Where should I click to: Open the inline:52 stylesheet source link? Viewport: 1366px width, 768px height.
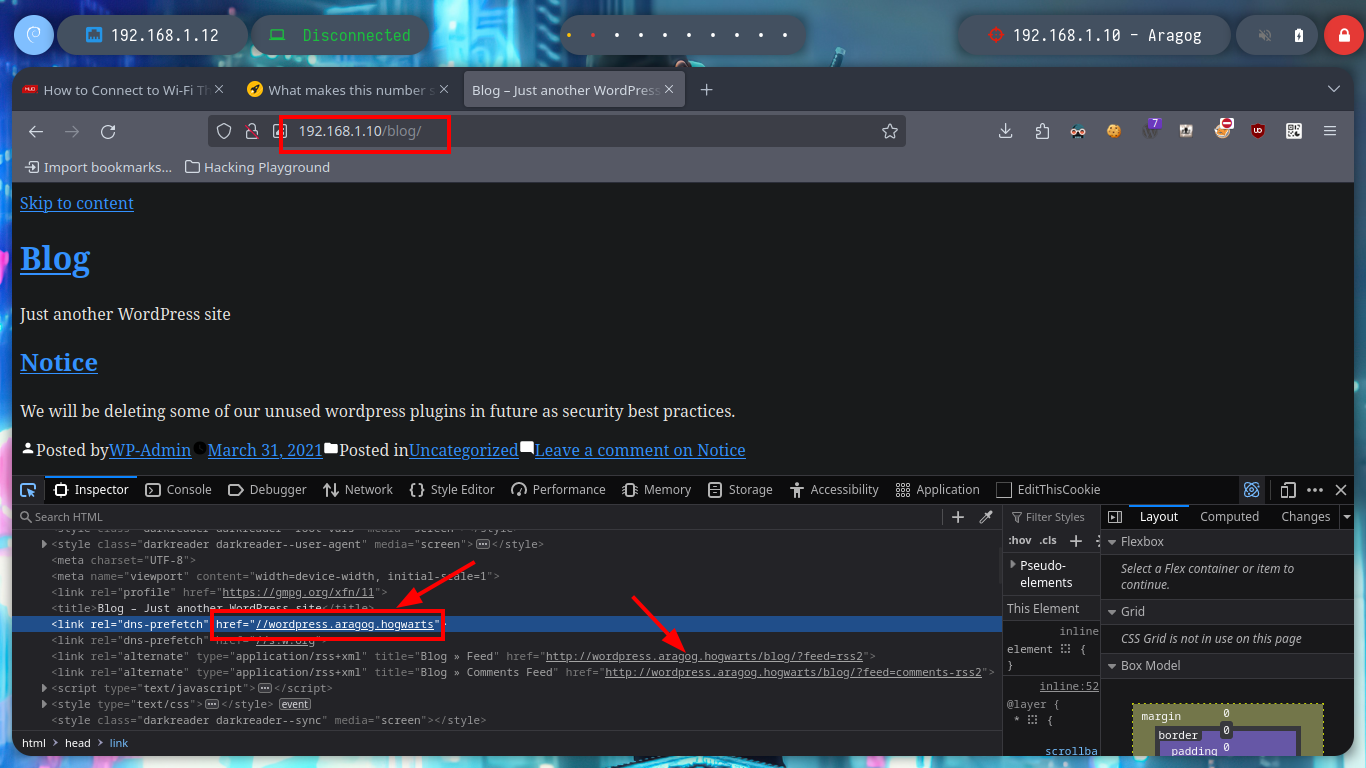[x=1069, y=687]
